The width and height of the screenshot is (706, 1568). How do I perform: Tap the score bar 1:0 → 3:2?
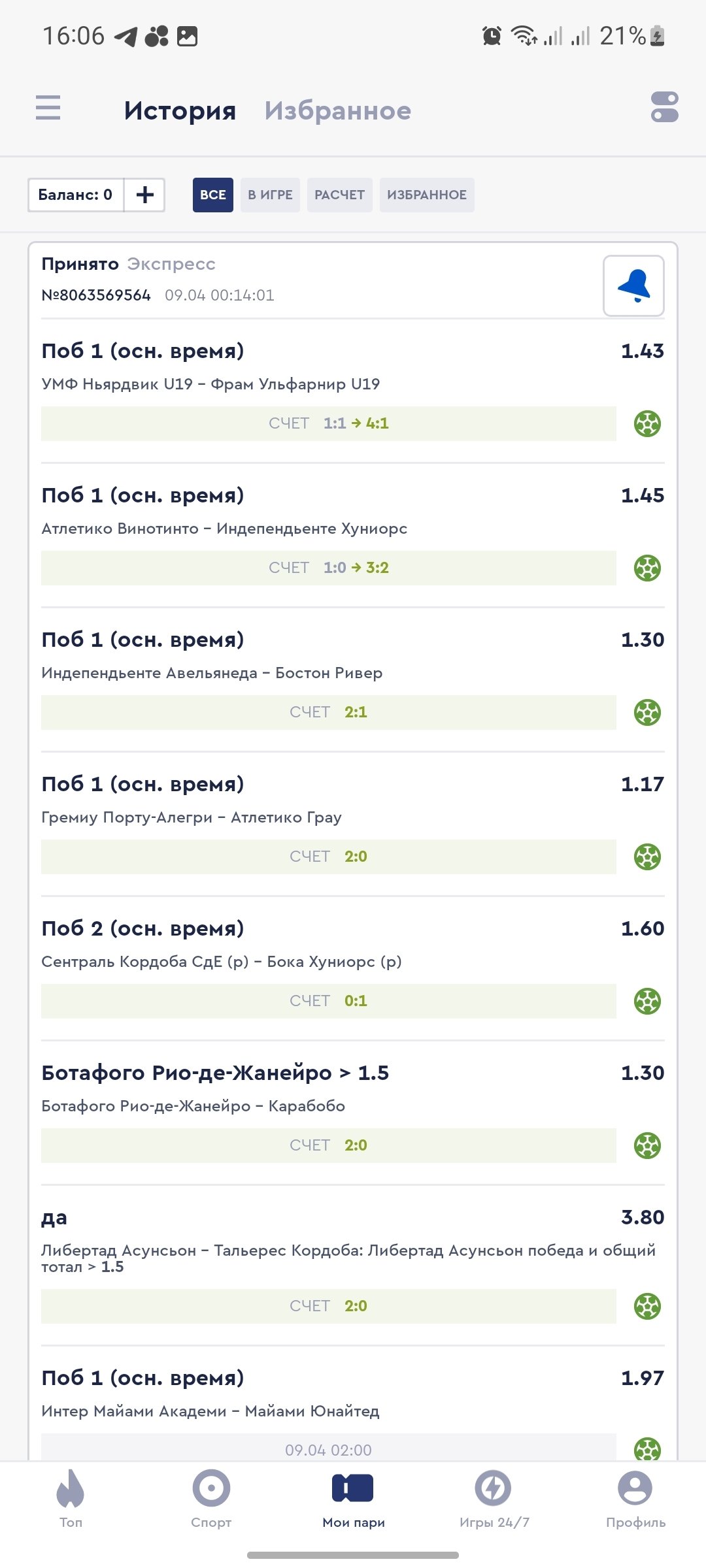[x=328, y=568]
